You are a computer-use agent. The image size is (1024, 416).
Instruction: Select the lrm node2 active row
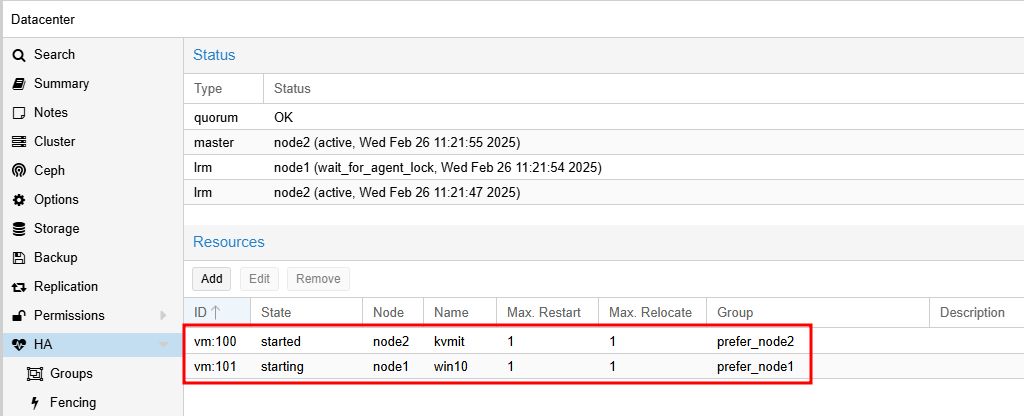point(604,193)
